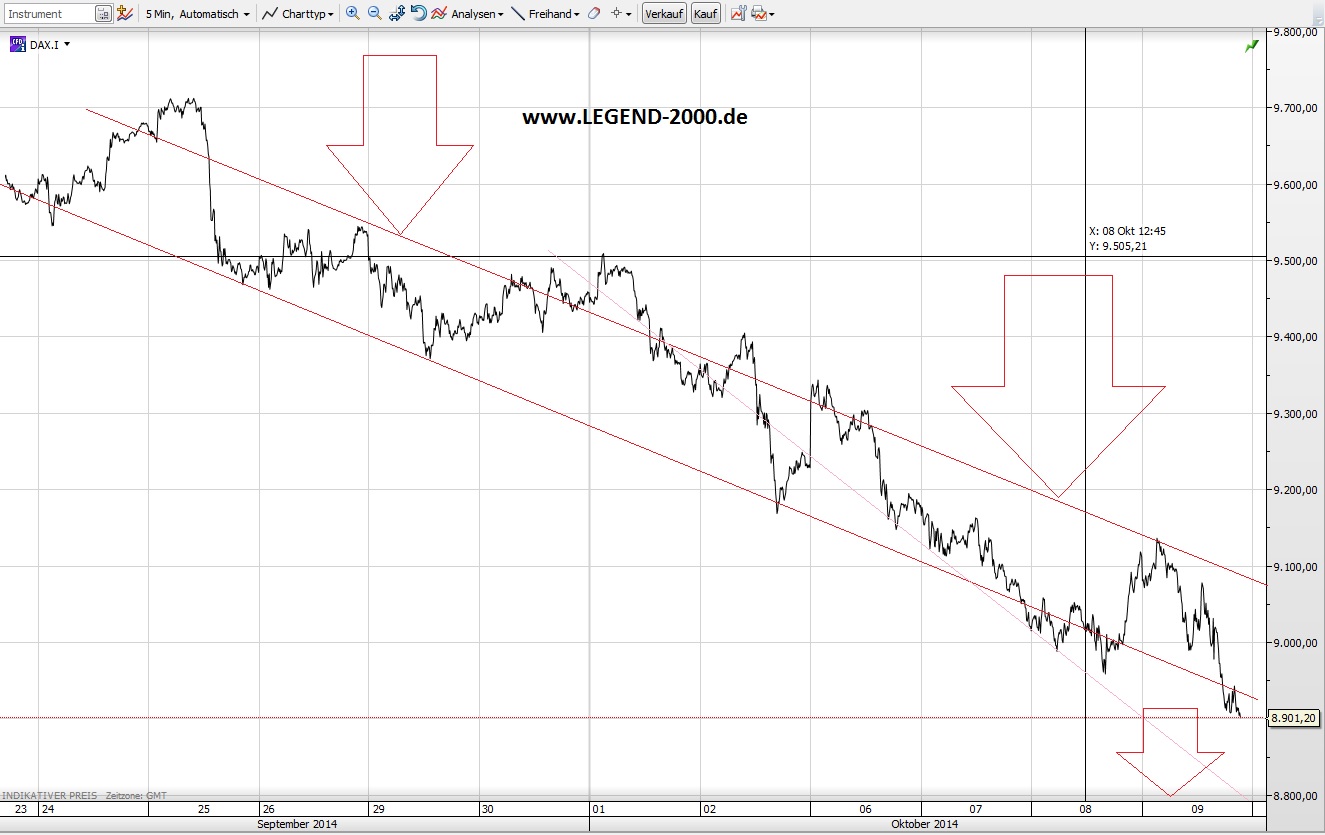Activate the crosshair pointer tool
Screen dimensions: 1325x835
pyautogui.click(x=617, y=13)
